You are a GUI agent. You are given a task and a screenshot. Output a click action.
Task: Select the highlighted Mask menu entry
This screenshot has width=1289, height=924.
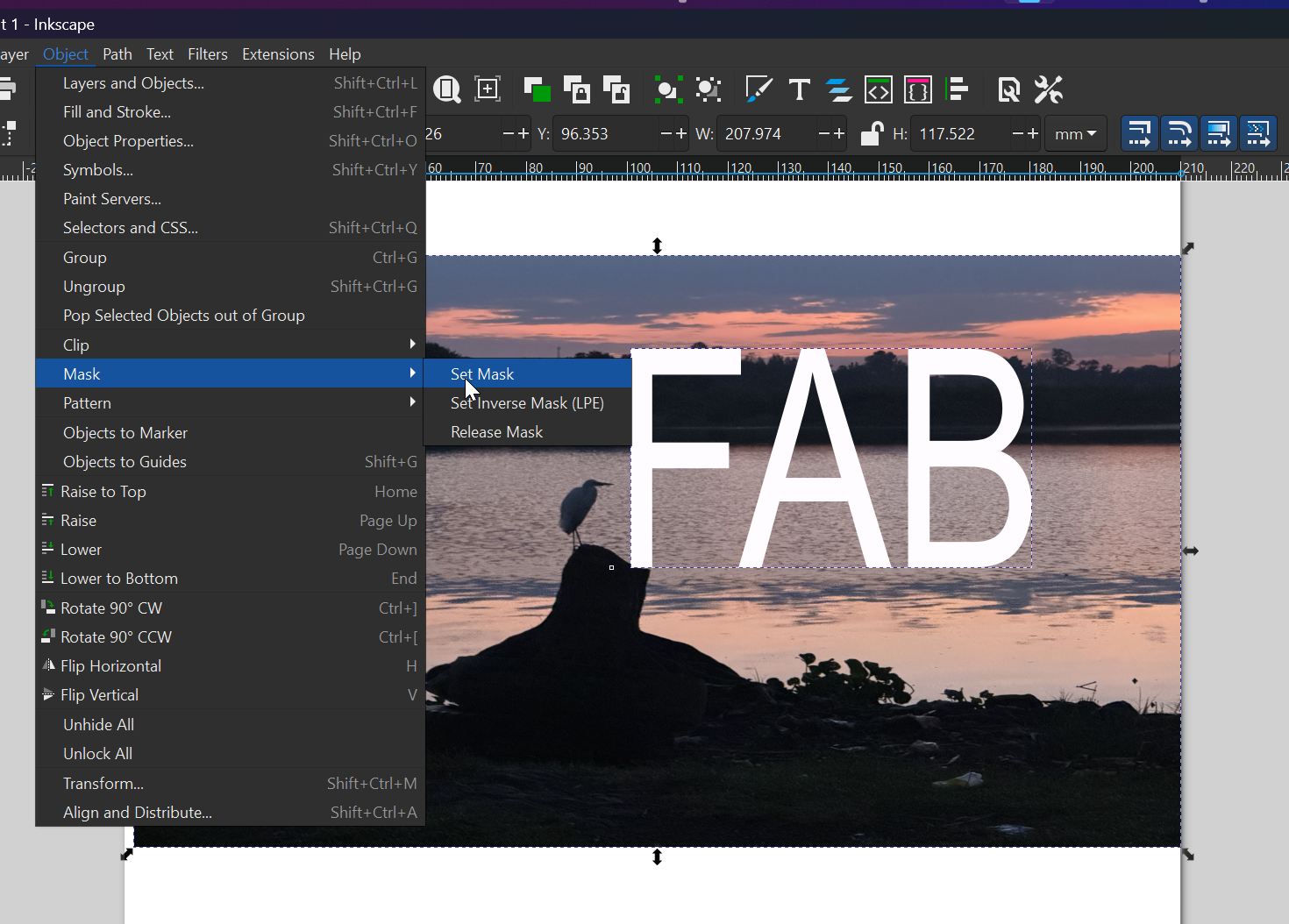tap(231, 373)
